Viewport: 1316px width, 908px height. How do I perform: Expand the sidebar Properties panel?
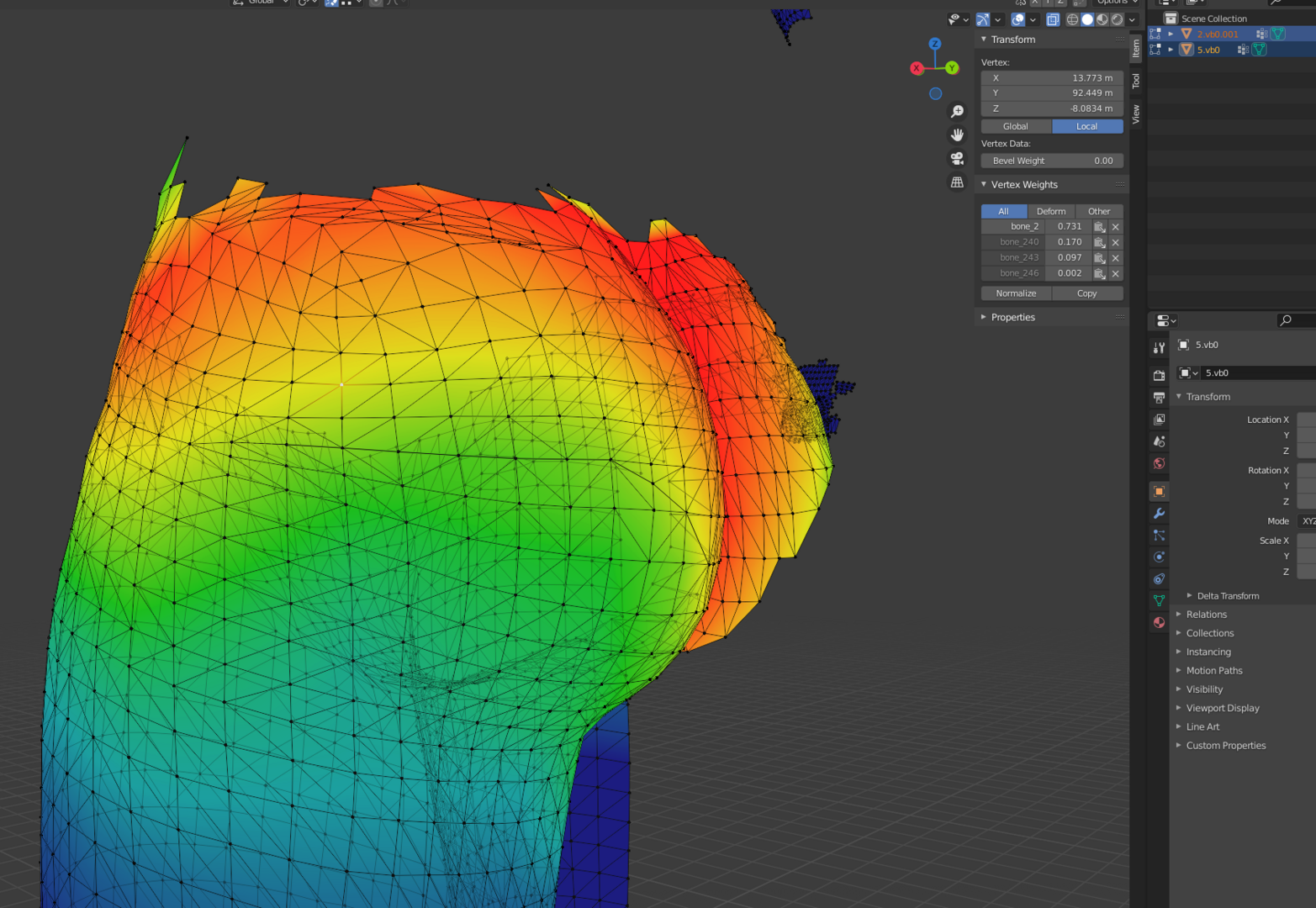(984, 317)
